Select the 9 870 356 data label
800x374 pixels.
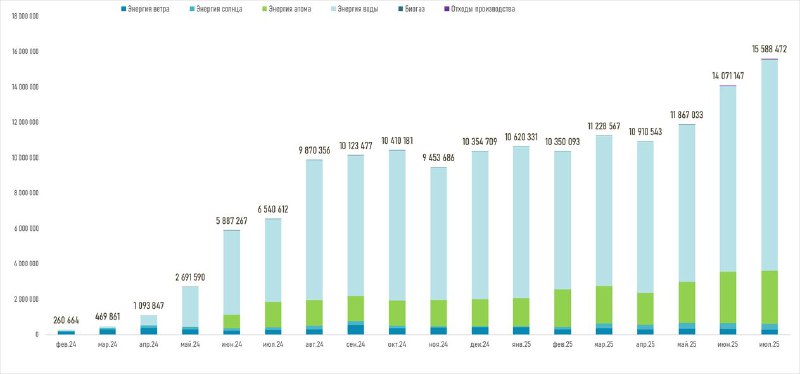(314, 151)
